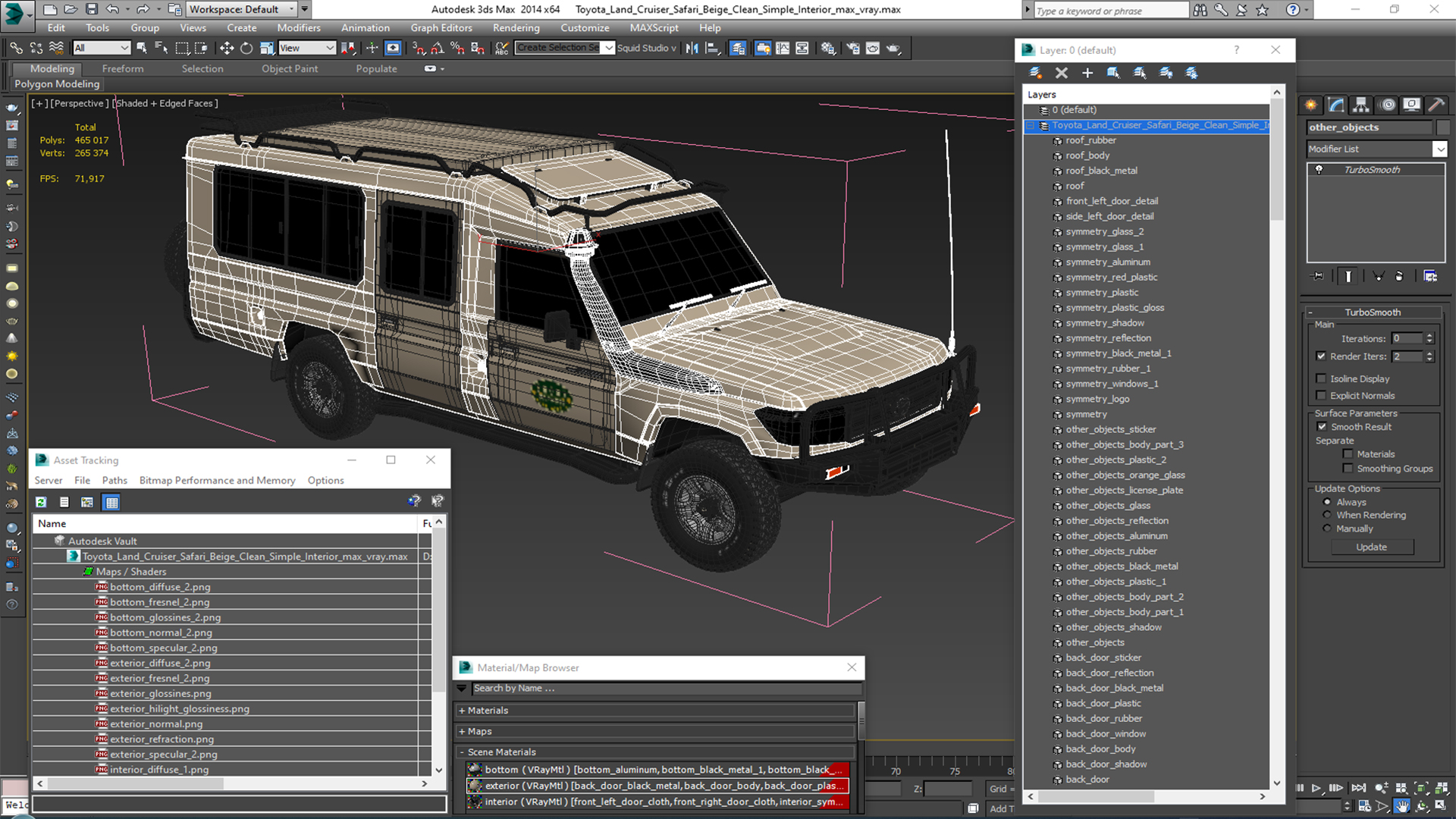
Task: Switch to the Object Paint ribbon tab
Action: [290, 68]
